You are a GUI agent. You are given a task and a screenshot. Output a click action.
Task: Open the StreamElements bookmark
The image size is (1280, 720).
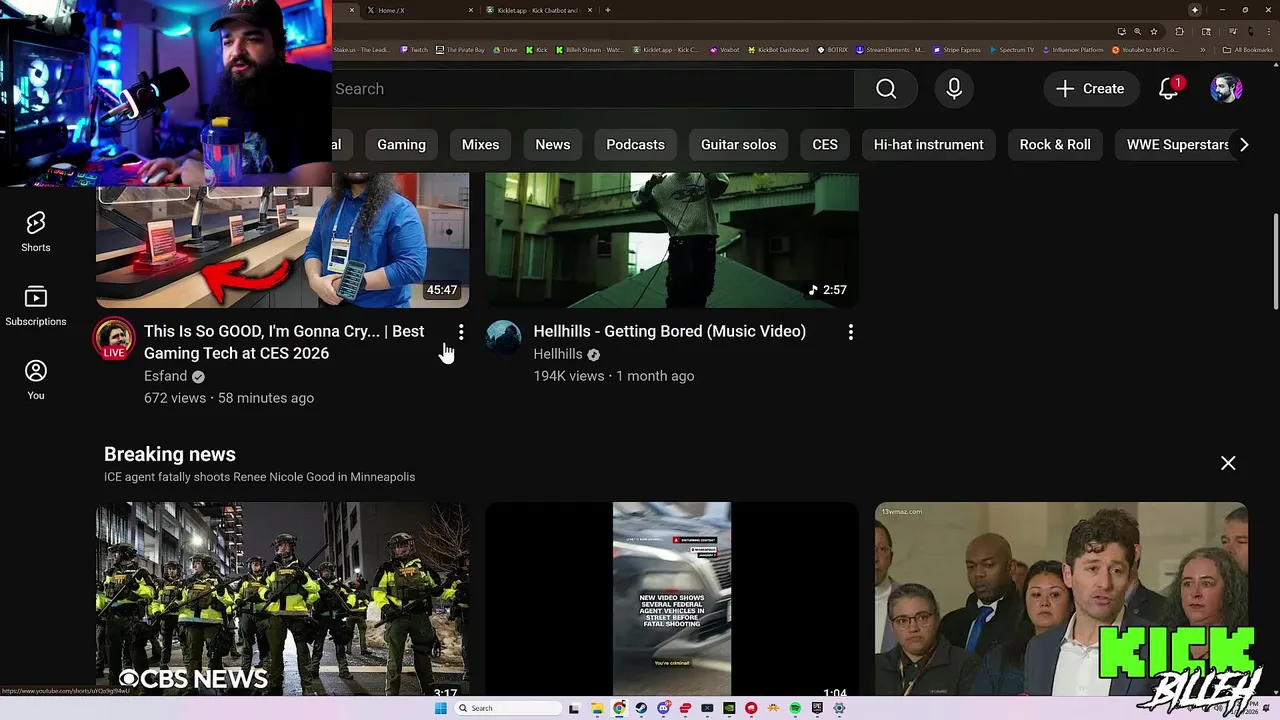(890, 50)
